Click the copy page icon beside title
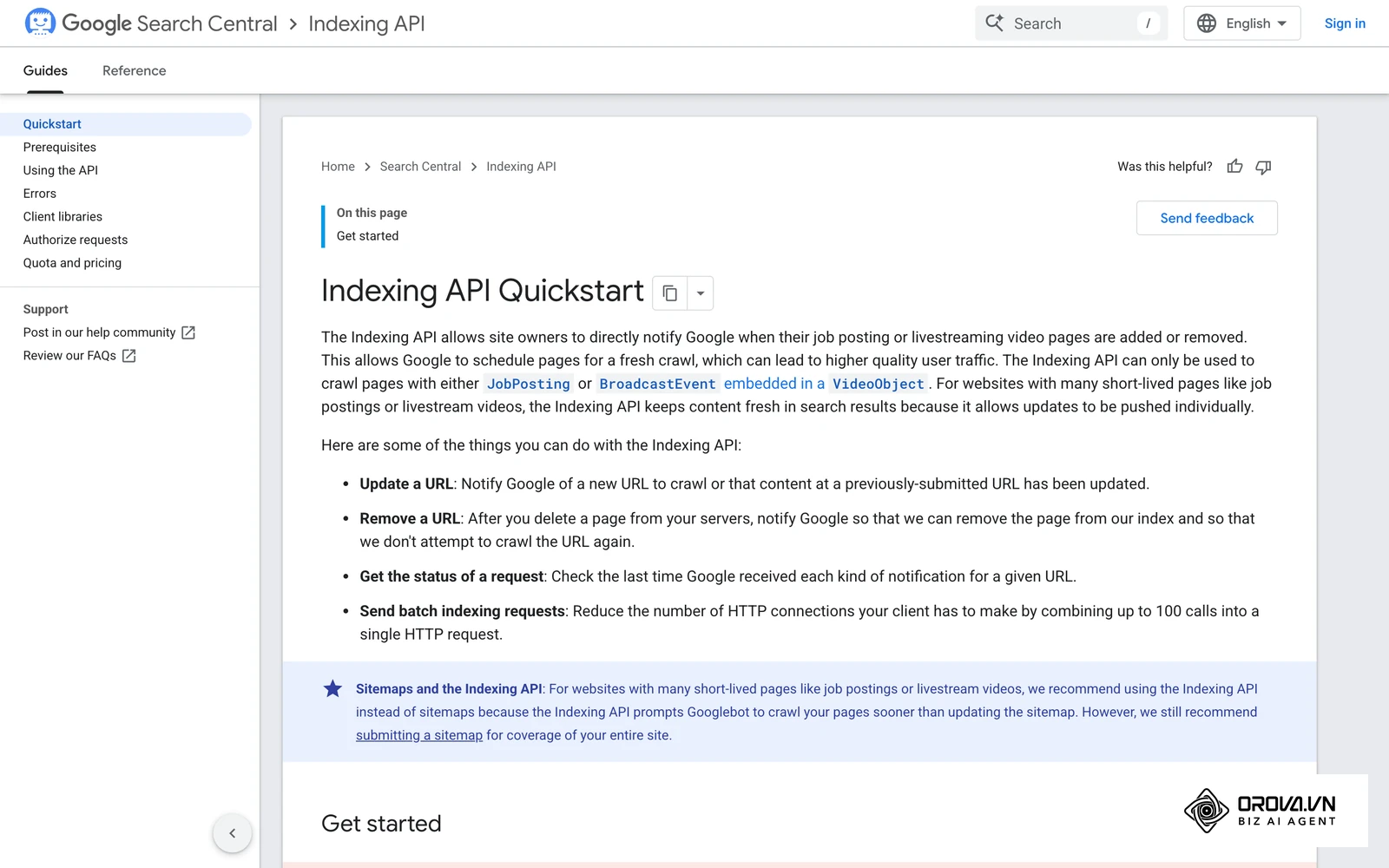 669,293
